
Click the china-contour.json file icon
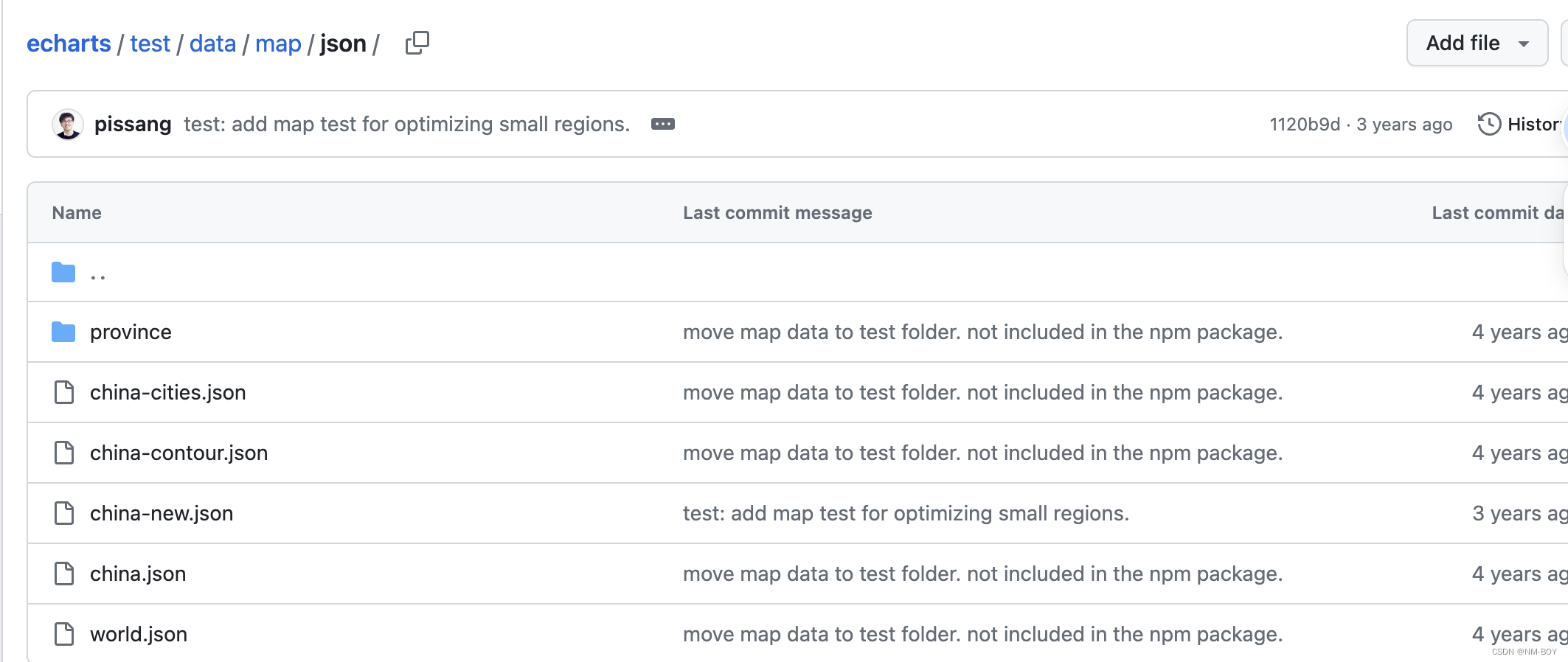point(64,453)
